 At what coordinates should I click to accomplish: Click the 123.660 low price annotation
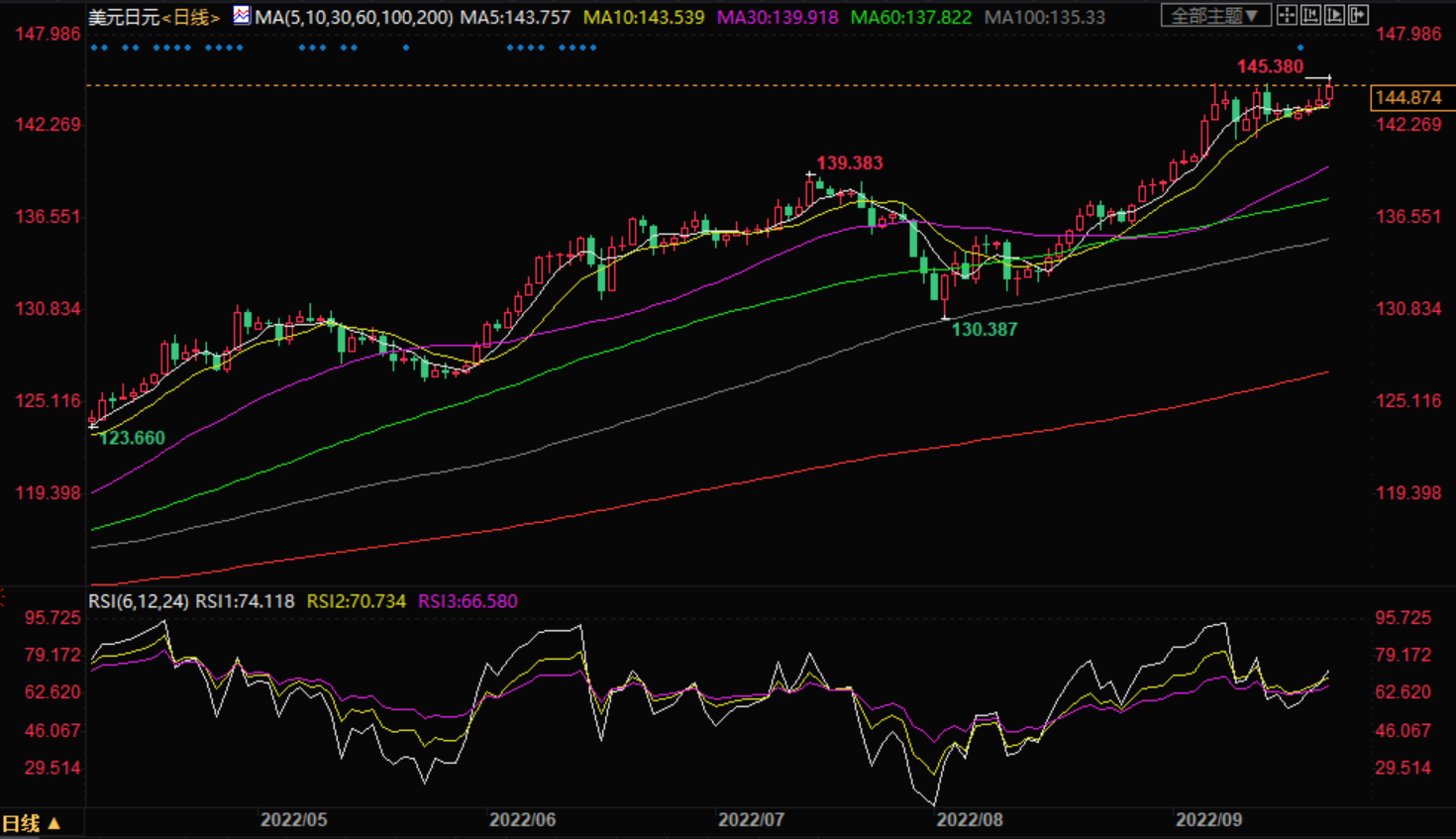[132, 438]
